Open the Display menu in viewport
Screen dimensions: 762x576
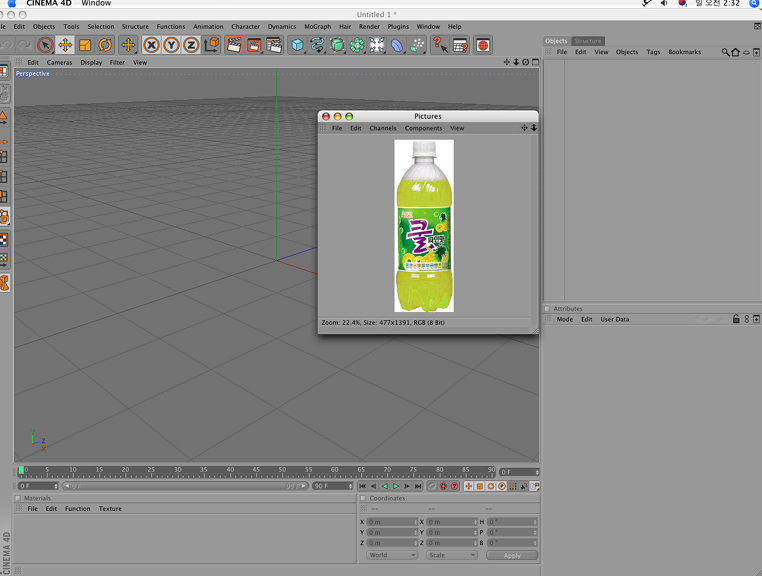coord(91,62)
